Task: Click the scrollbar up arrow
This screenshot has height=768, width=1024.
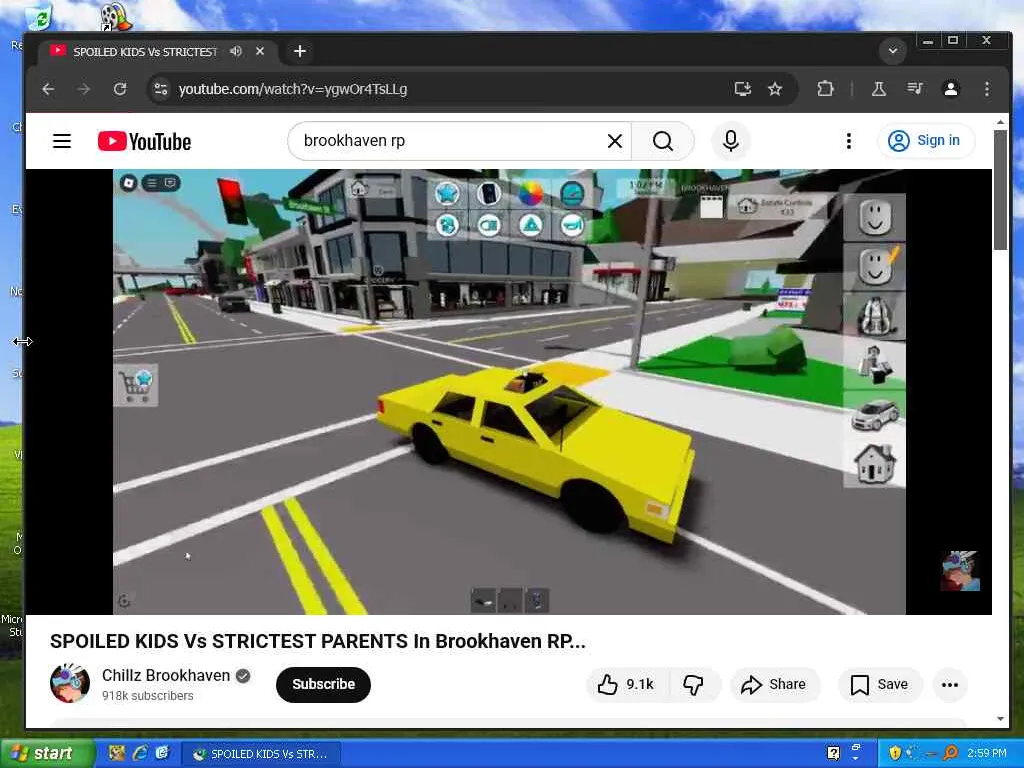Action: coord(1000,122)
